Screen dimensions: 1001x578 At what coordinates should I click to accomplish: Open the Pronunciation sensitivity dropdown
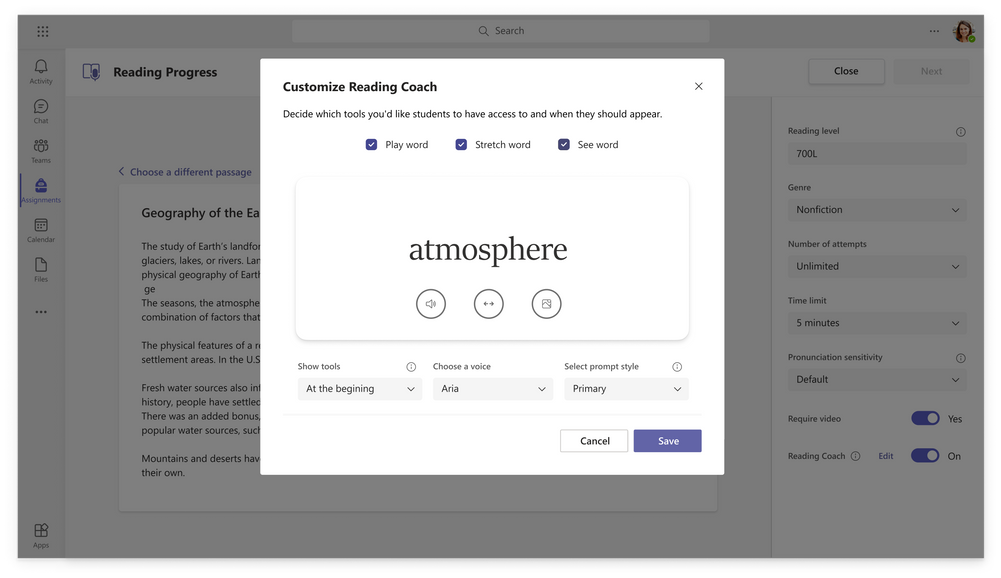(x=877, y=379)
